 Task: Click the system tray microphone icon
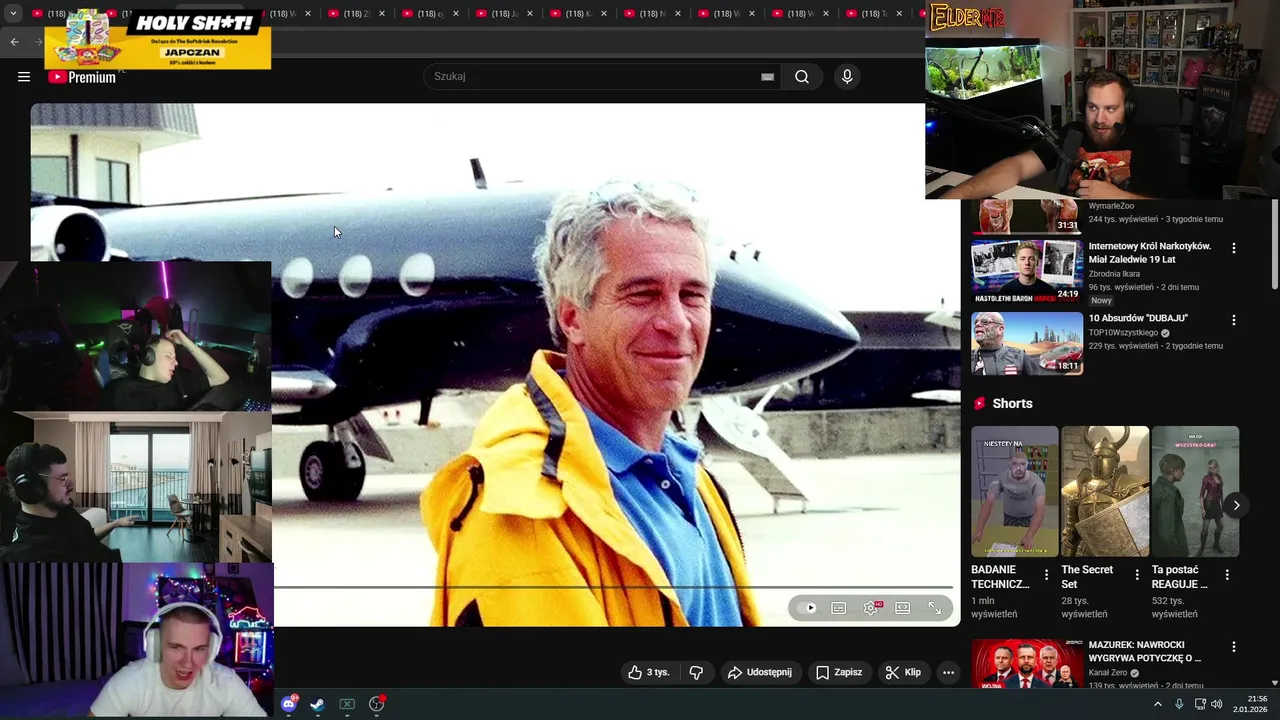coord(1180,704)
